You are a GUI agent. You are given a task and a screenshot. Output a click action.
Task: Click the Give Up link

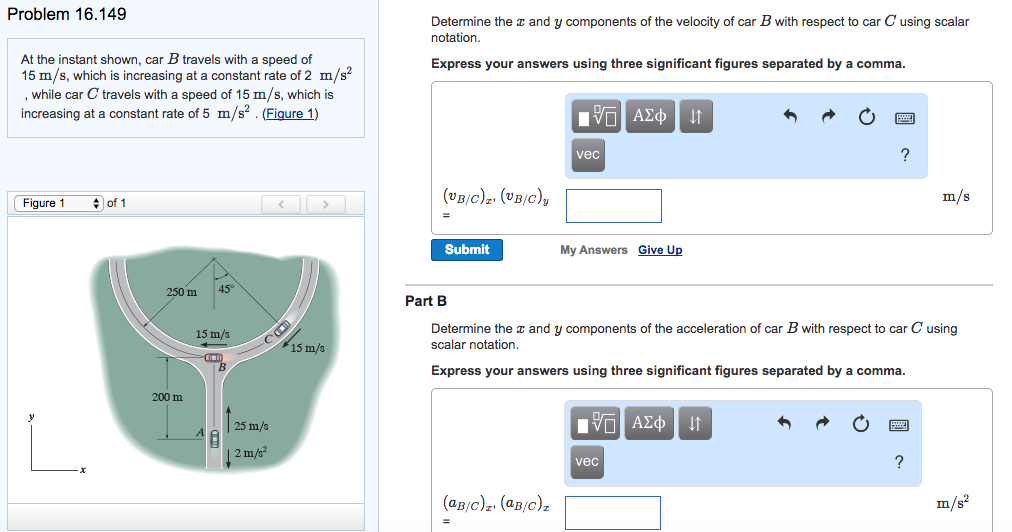tap(660, 250)
